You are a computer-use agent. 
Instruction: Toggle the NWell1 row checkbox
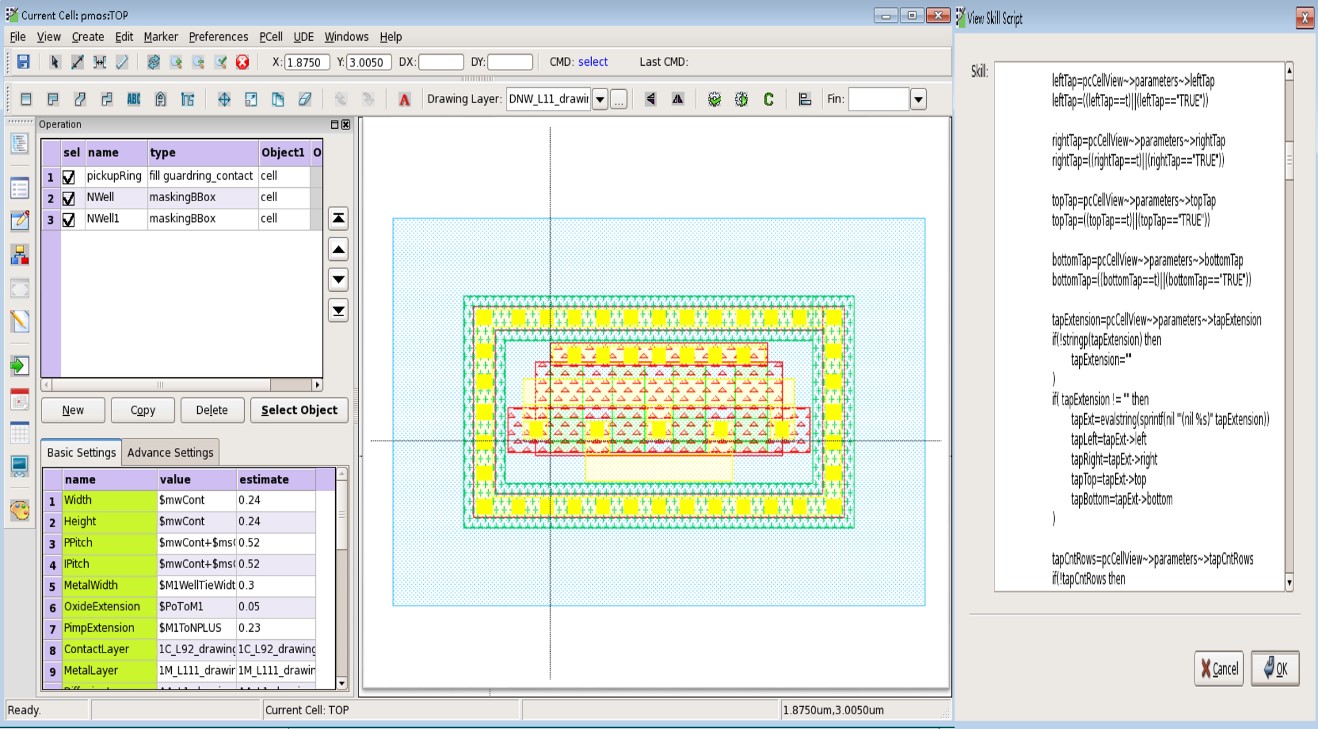[x=69, y=219]
